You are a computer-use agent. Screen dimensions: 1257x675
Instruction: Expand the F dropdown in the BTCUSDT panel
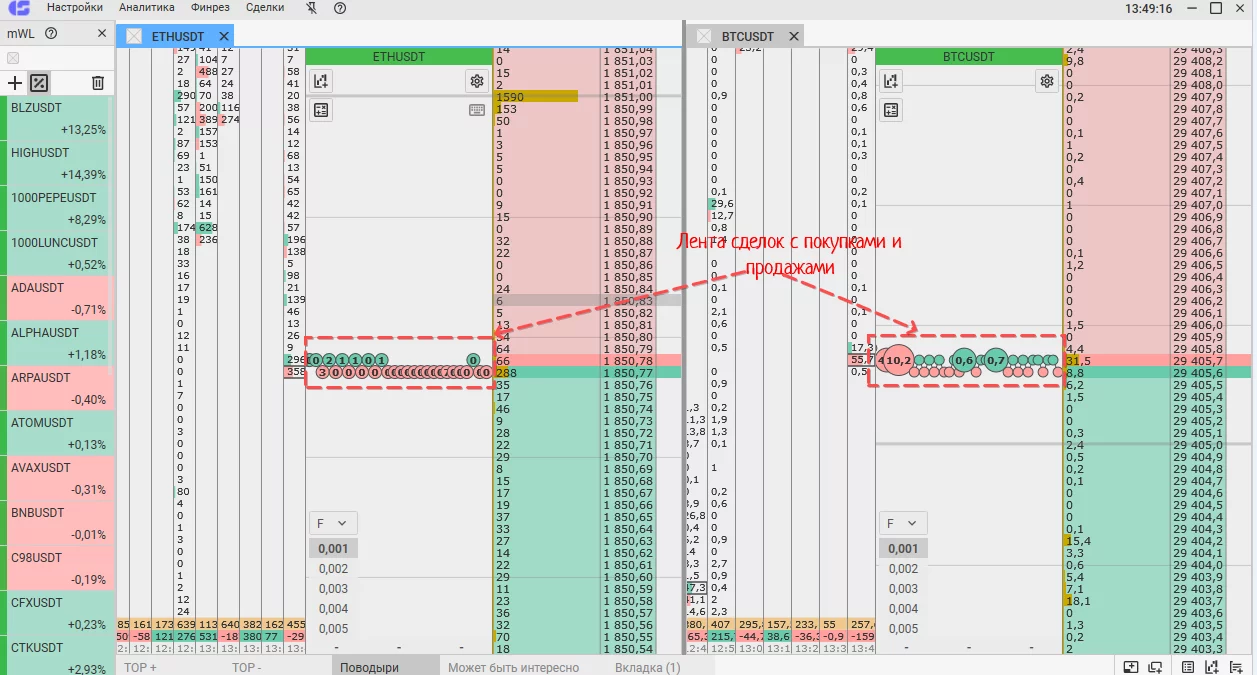coord(903,523)
